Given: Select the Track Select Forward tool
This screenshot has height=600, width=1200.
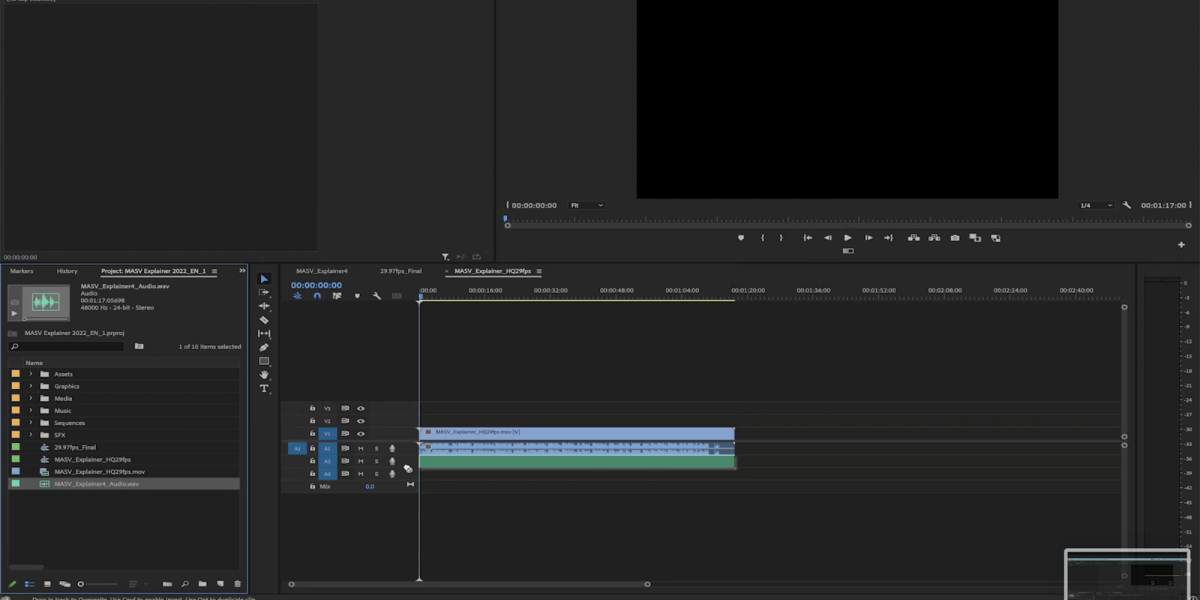Looking at the screenshot, I should pos(264,292).
